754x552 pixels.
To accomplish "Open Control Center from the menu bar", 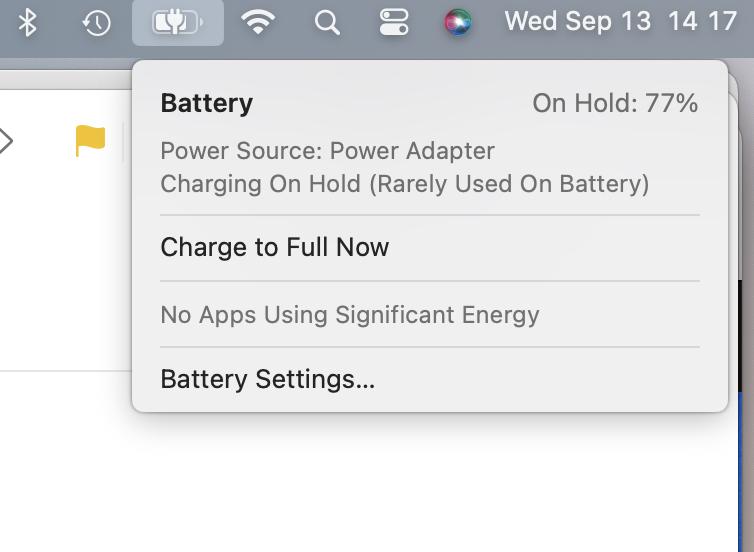I will (394, 22).
